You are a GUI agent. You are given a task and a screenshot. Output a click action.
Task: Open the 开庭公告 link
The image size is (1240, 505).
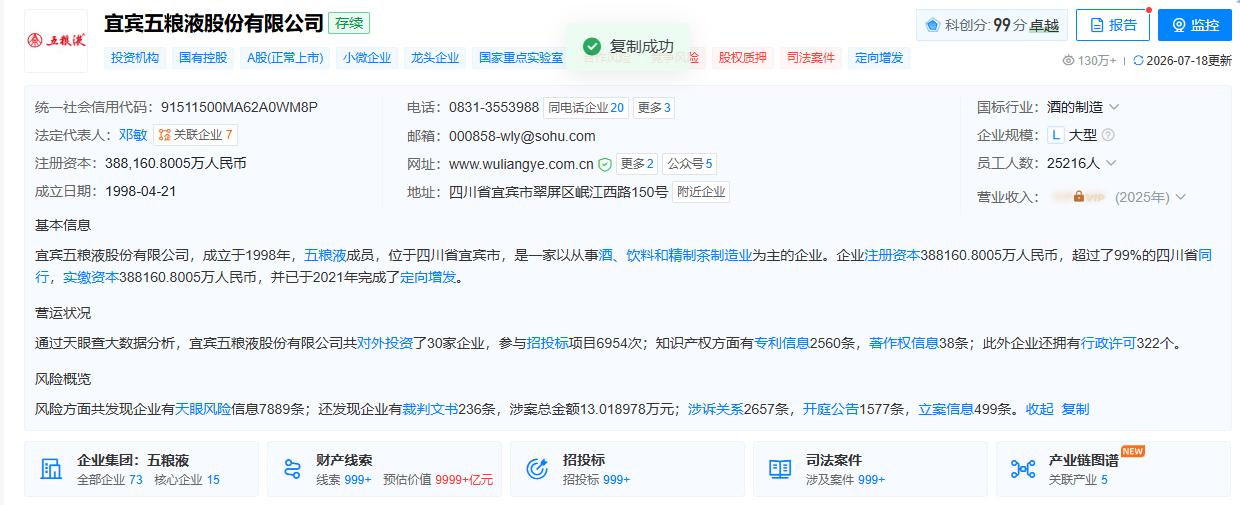tap(831, 409)
